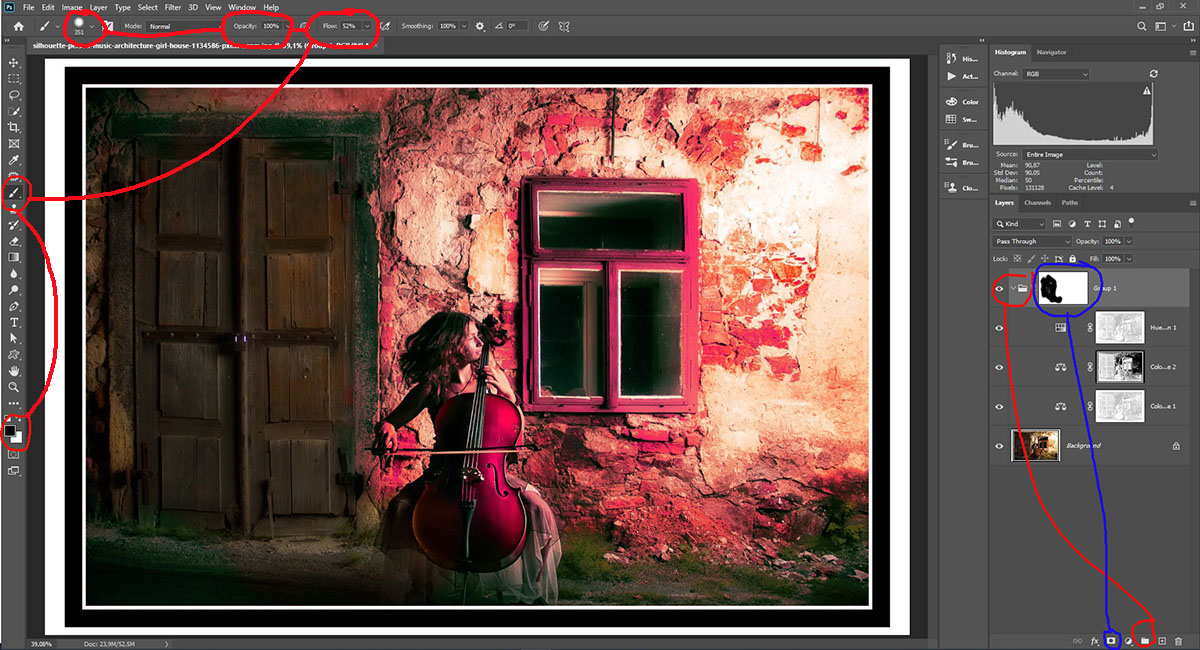The width and height of the screenshot is (1200, 650).
Task: Hide the Hue/Saturation adjustment layer
Action: (999, 327)
